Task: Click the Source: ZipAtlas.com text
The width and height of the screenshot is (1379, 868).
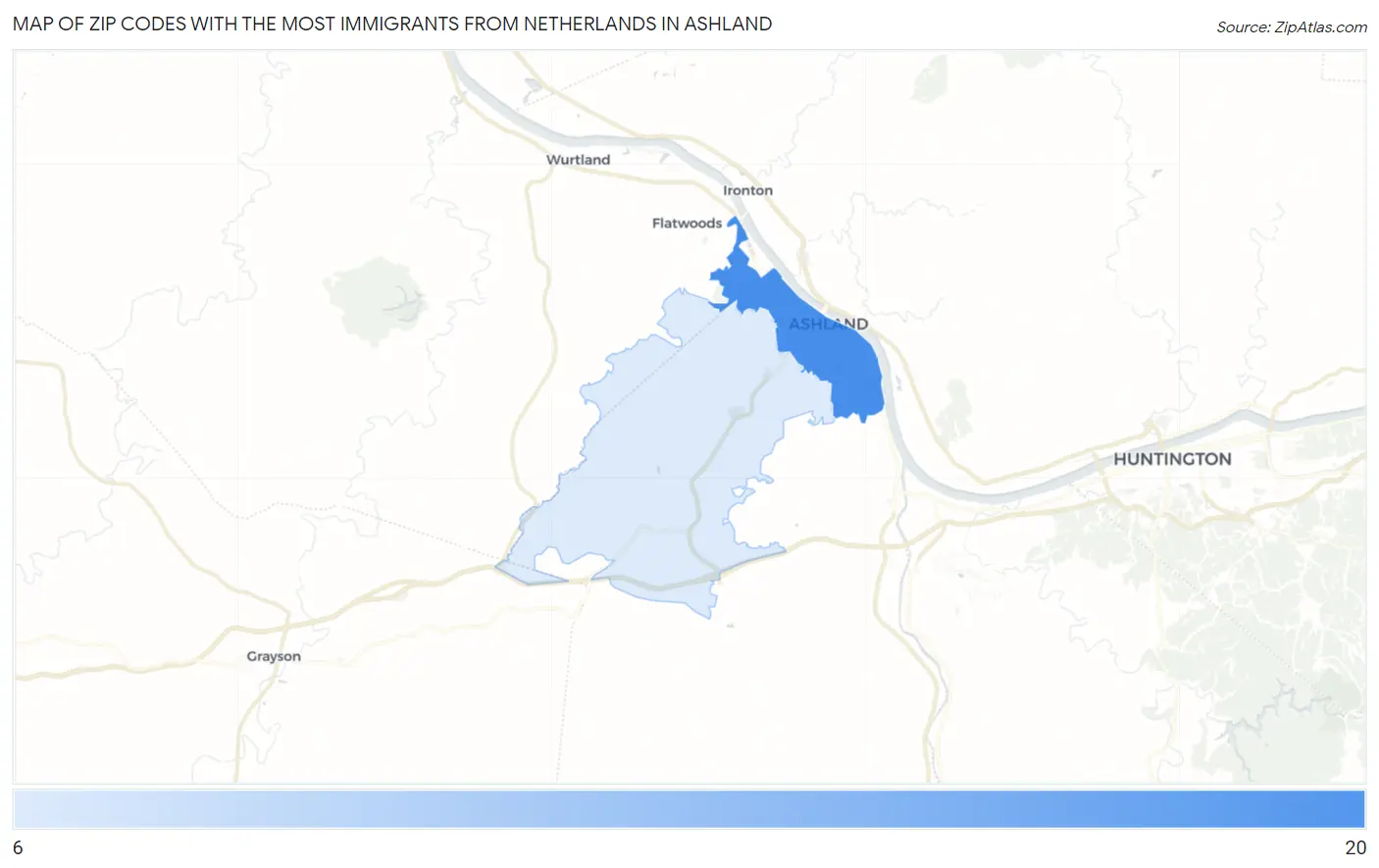Action: pyautogui.click(x=1292, y=27)
